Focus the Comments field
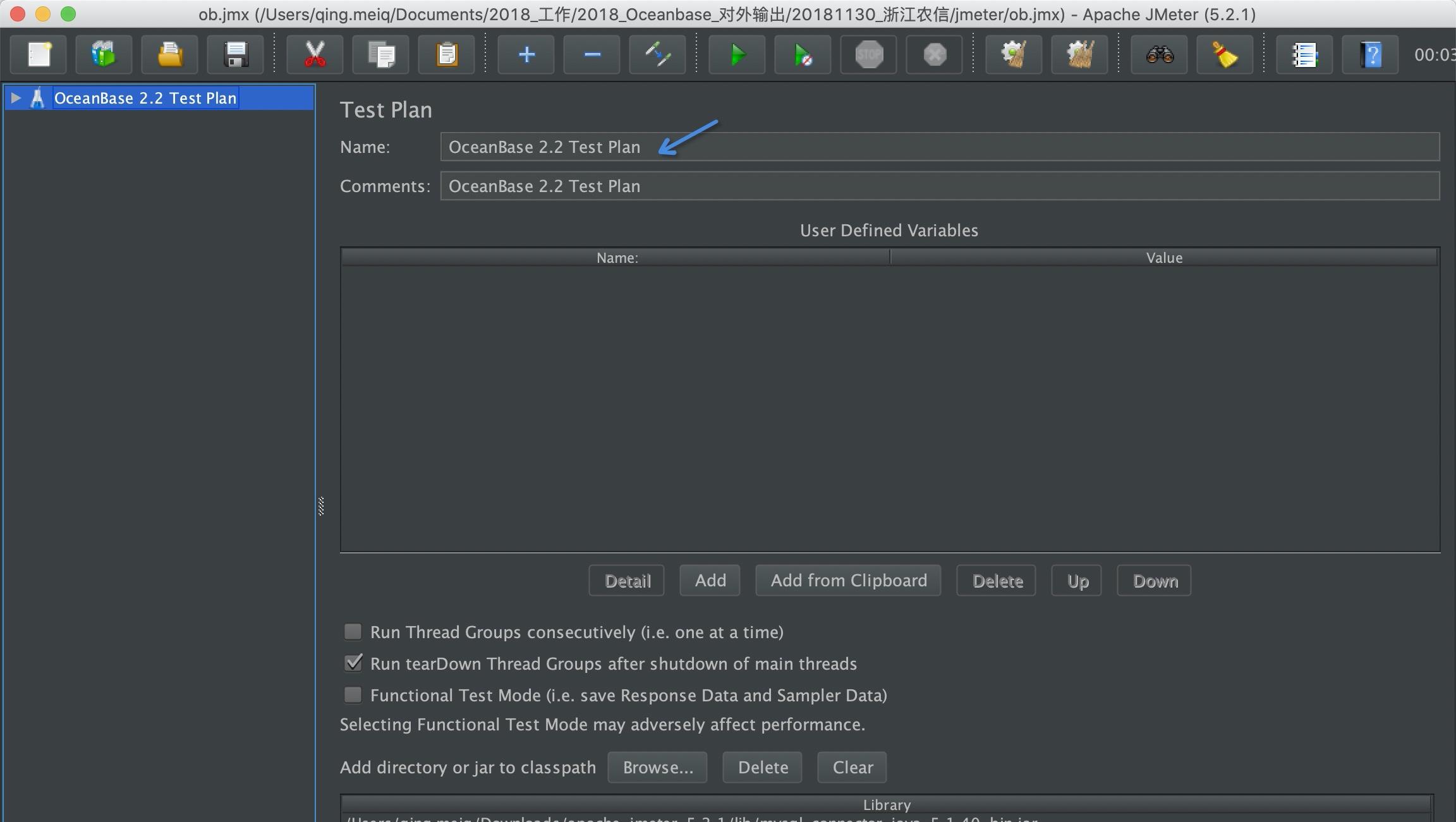 coord(940,186)
